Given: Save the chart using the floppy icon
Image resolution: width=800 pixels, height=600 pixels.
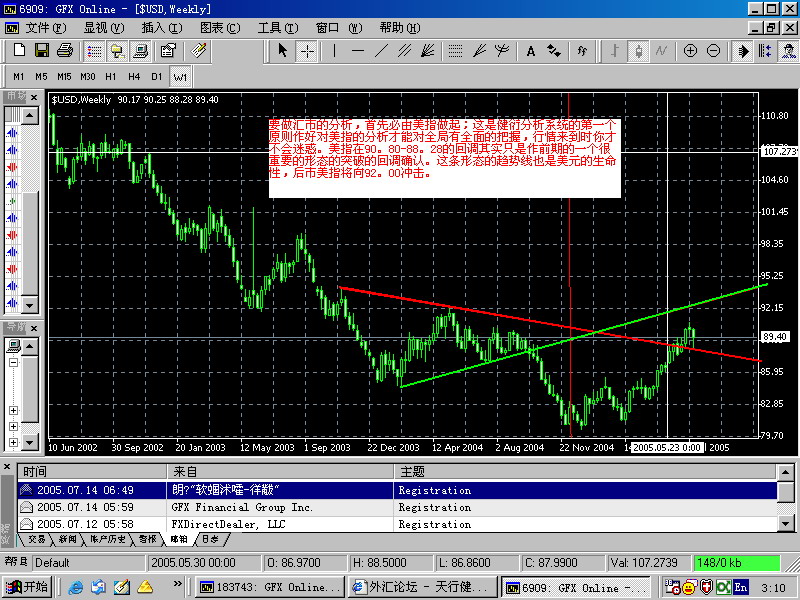Looking at the screenshot, I should click(42, 51).
